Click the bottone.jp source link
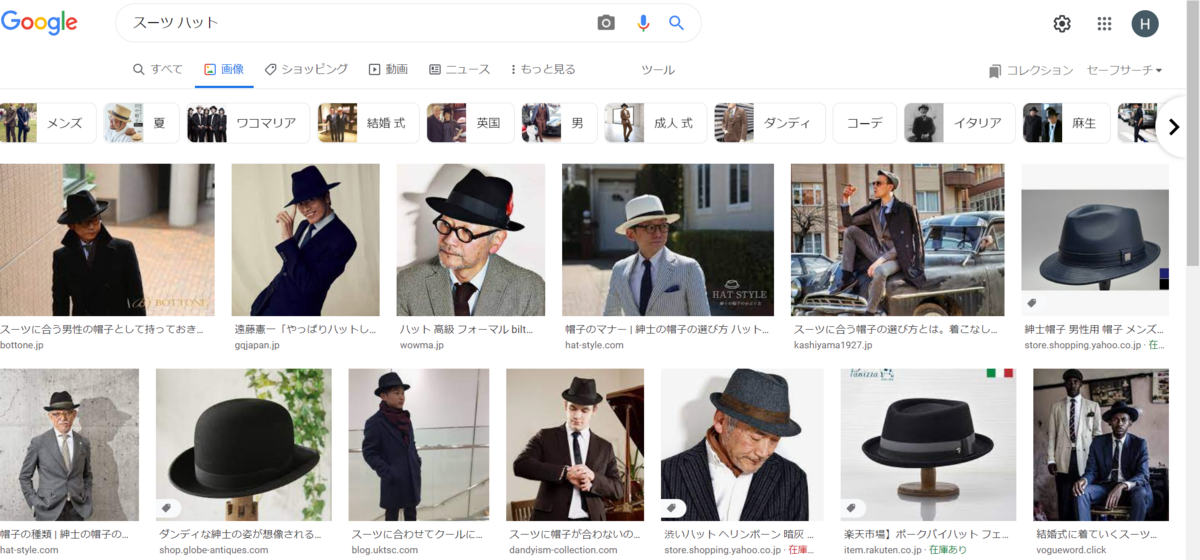Viewport: 1200px width, 560px height. click(22, 345)
